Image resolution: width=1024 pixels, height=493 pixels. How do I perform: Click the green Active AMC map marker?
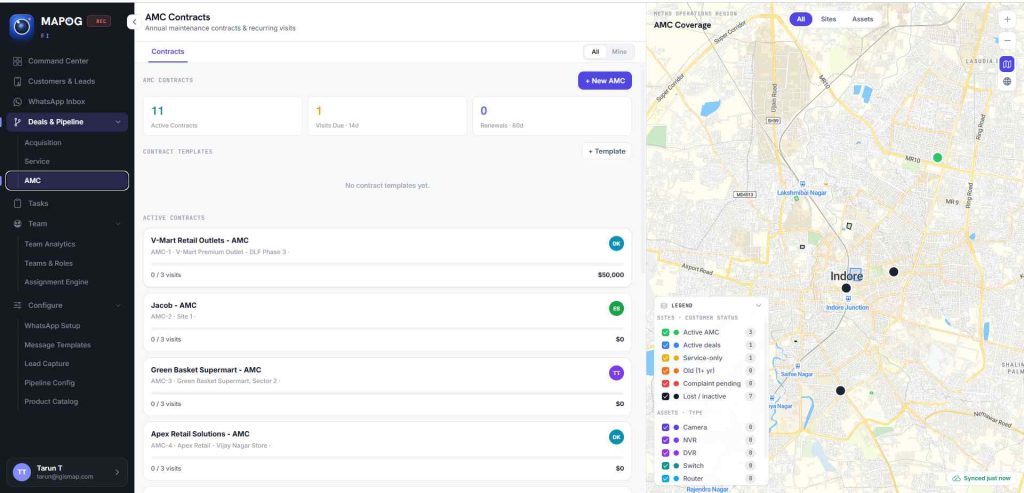[937, 157]
